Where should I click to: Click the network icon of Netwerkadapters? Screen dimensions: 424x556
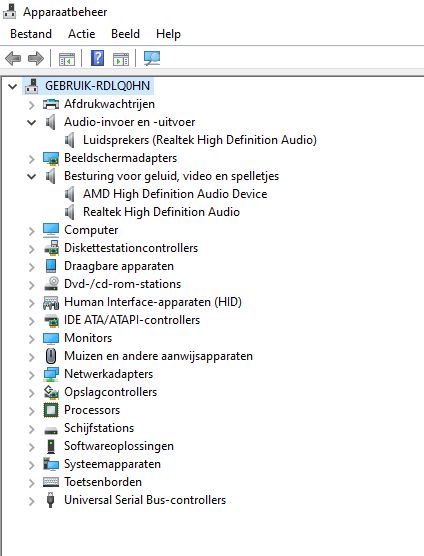point(51,374)
